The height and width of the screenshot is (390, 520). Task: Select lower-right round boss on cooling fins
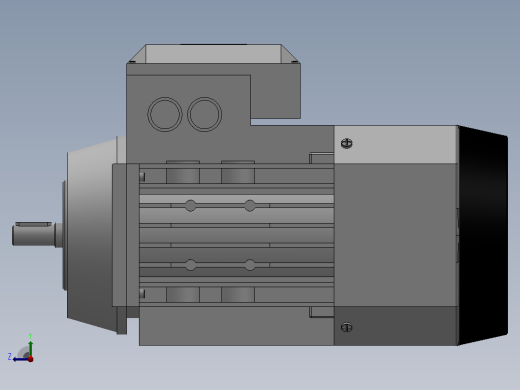click(x=250, y=265)
